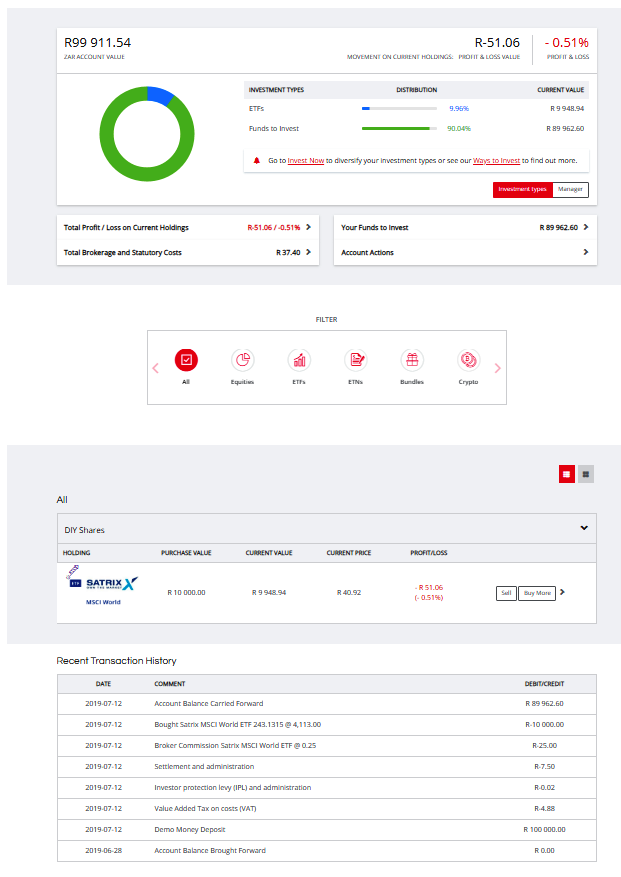Screen dimensions: 621x877
Task: Open Account Actions row
Action: click(465, 252)
